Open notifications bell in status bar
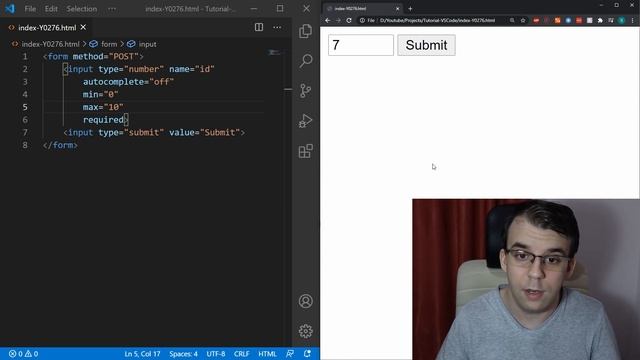This screenshot has height=360, width=640. tap(307, 354)
